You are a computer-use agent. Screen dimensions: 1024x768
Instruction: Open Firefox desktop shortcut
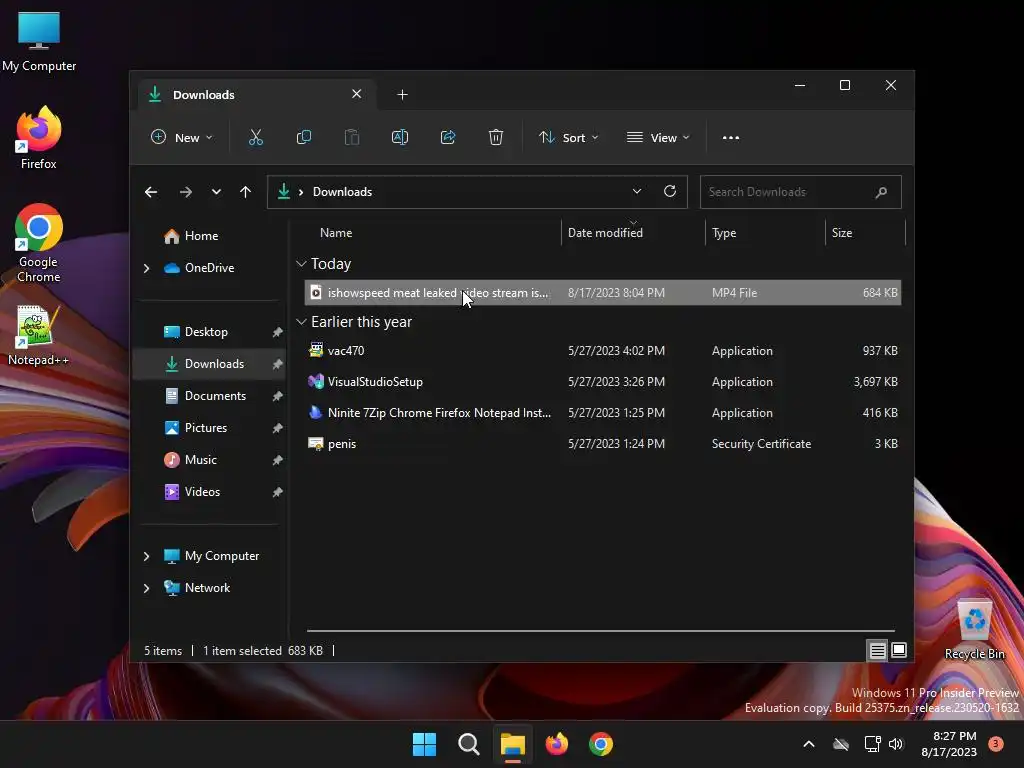[39, 138]
